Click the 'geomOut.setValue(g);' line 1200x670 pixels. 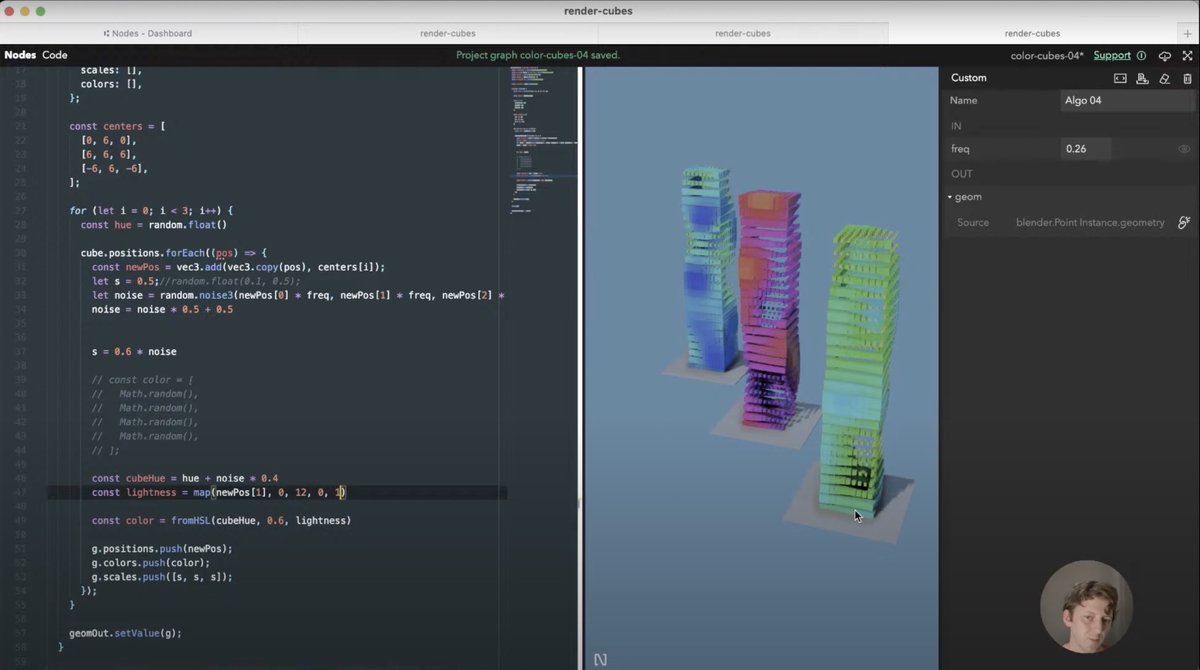pyautogui.click(x=125, y=633)
